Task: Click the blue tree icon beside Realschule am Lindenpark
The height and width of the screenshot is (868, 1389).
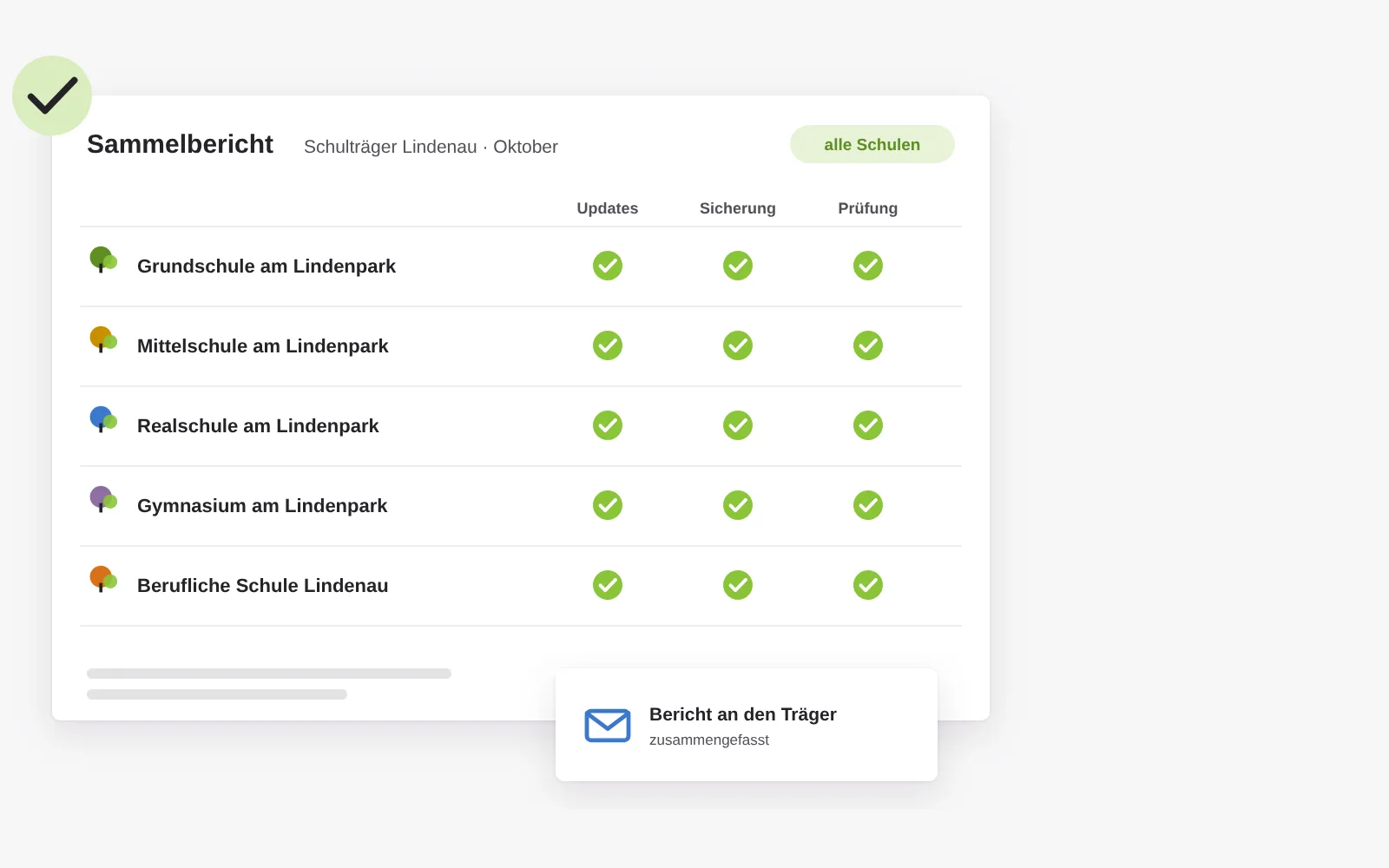Action: tap(103, 419)
